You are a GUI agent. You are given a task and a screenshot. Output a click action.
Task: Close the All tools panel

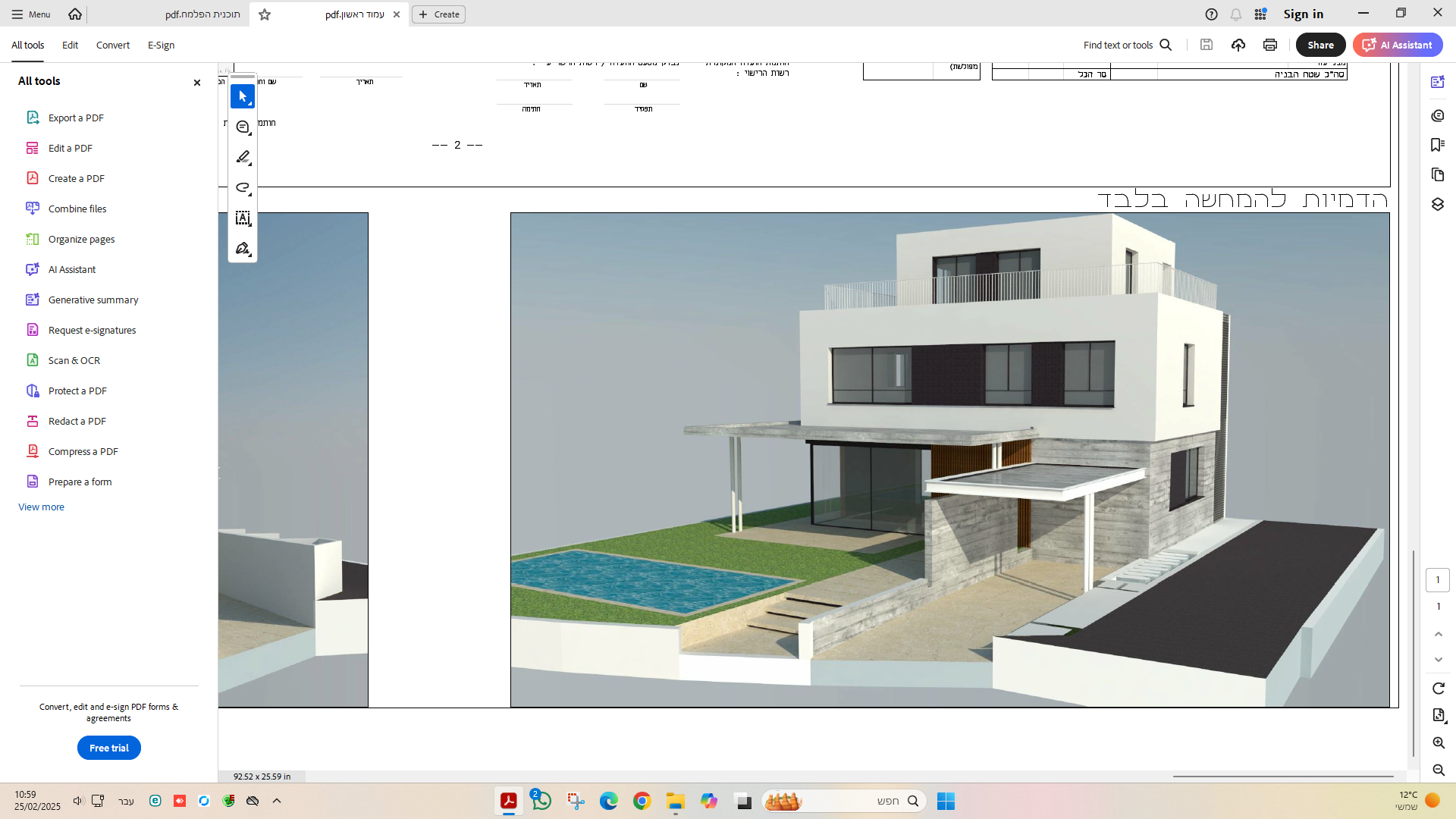tap(197, 83)
